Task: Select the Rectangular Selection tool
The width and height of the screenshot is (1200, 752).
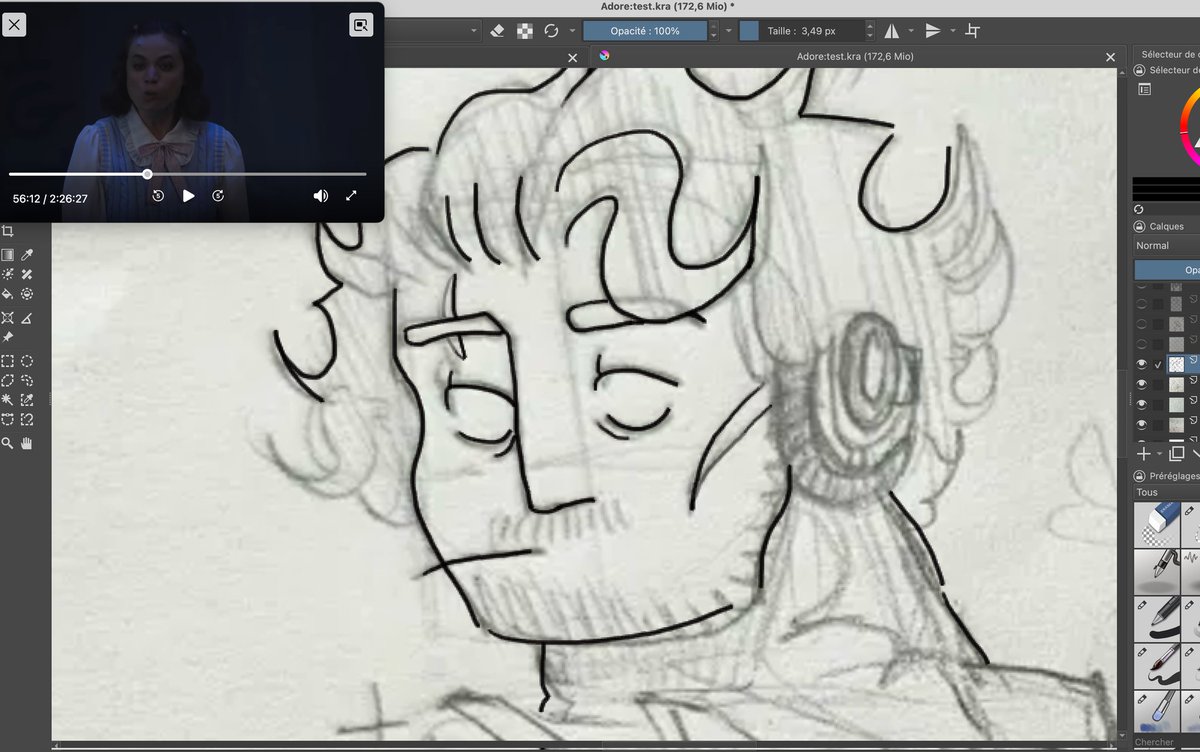Action: point(8,361)
